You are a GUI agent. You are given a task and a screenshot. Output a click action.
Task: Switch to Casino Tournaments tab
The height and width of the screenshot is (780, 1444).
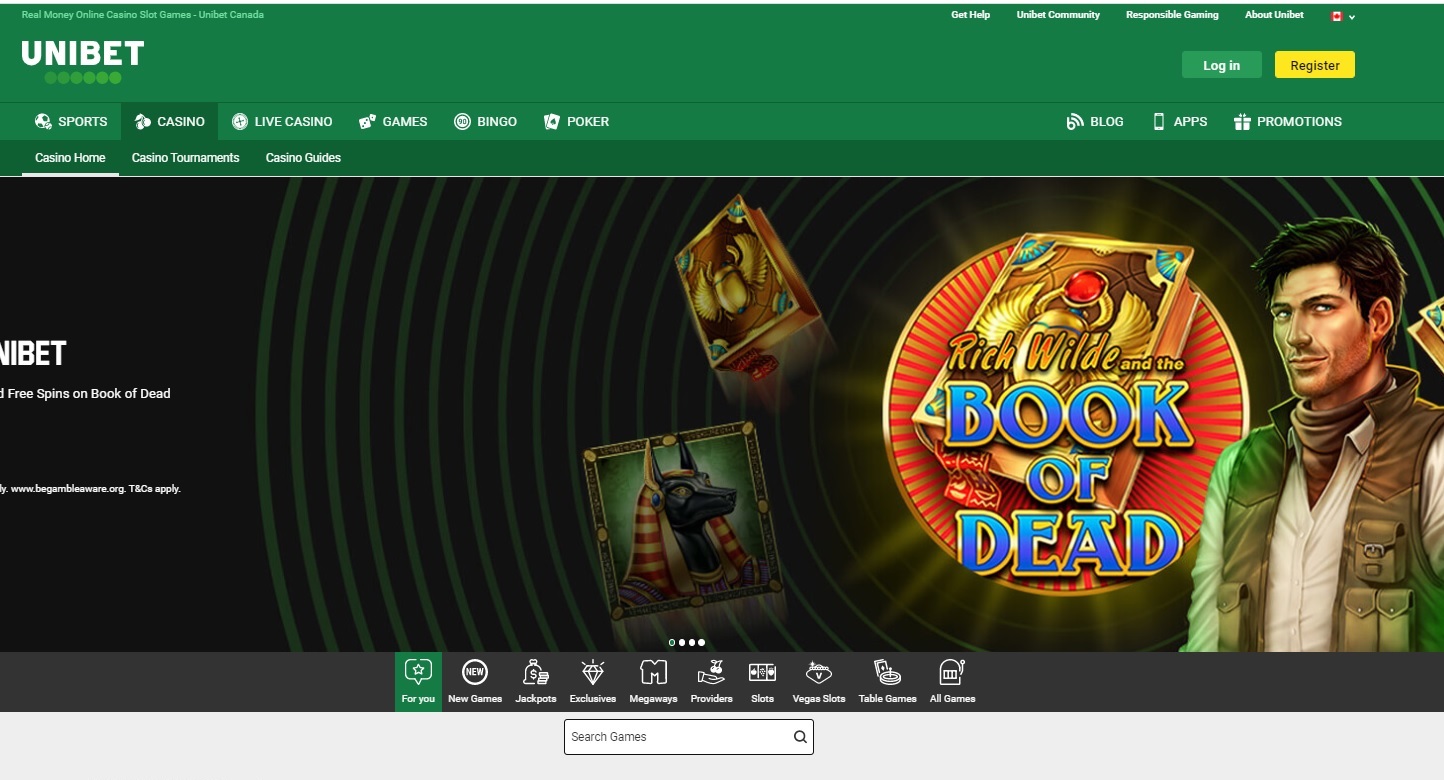pos(186,158)
